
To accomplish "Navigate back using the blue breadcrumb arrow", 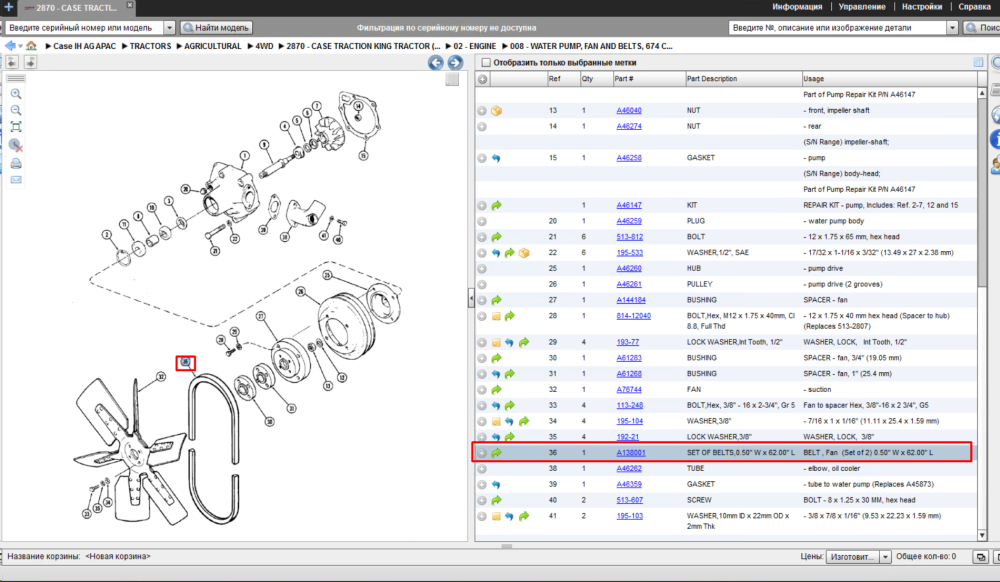I will pyautogui.click(x=10, y=46).
